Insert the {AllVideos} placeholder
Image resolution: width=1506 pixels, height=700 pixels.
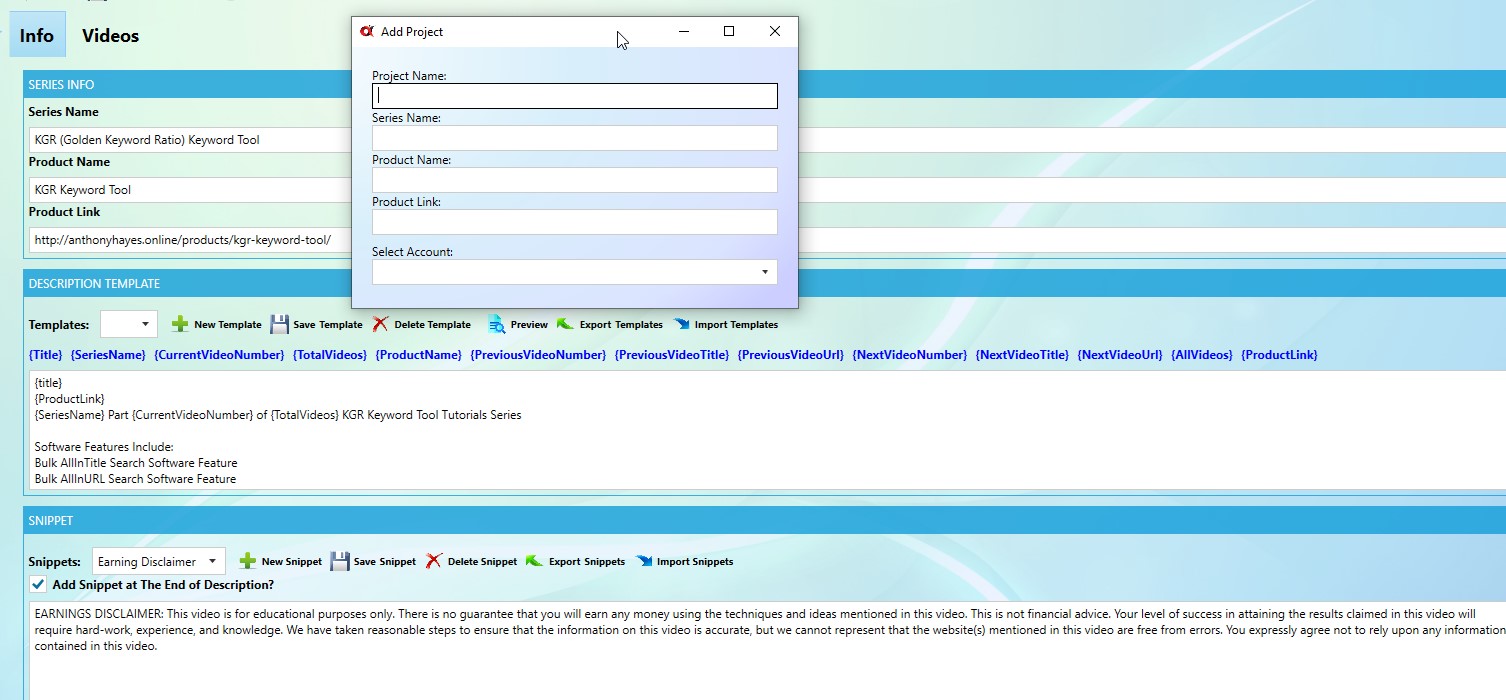1202,355
